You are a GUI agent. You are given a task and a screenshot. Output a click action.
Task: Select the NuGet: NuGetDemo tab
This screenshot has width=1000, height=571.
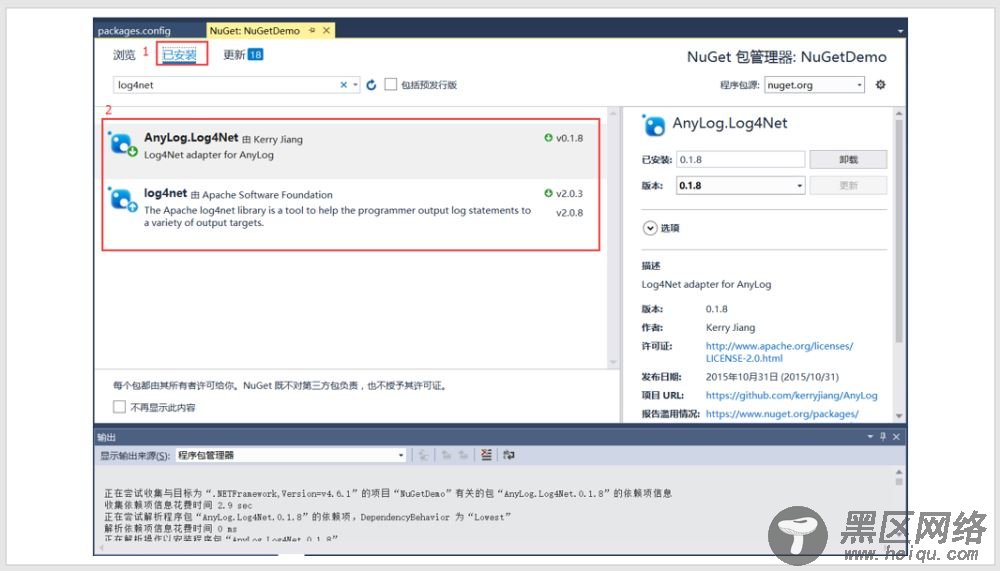(x=255, y=31)
